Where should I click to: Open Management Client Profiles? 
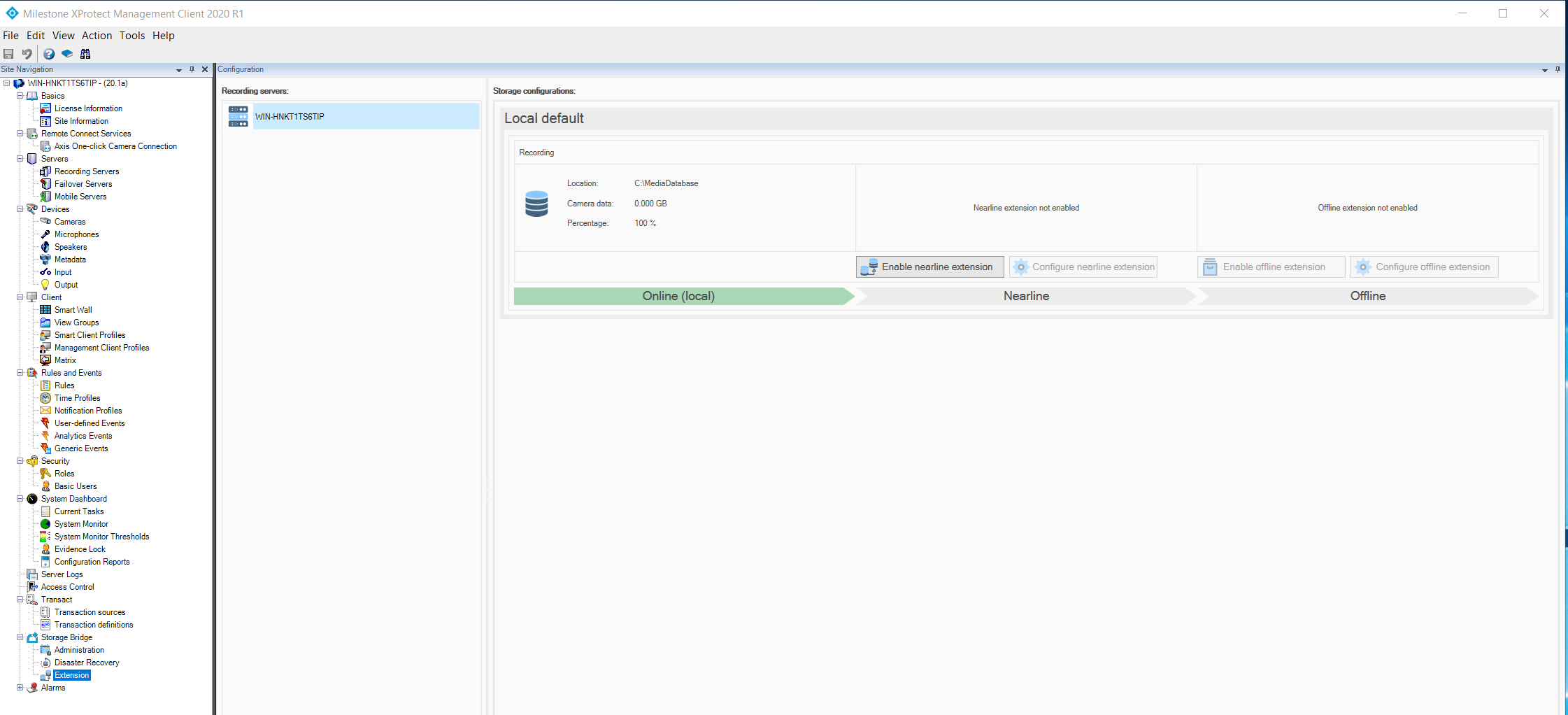click(x=102, y=348)
